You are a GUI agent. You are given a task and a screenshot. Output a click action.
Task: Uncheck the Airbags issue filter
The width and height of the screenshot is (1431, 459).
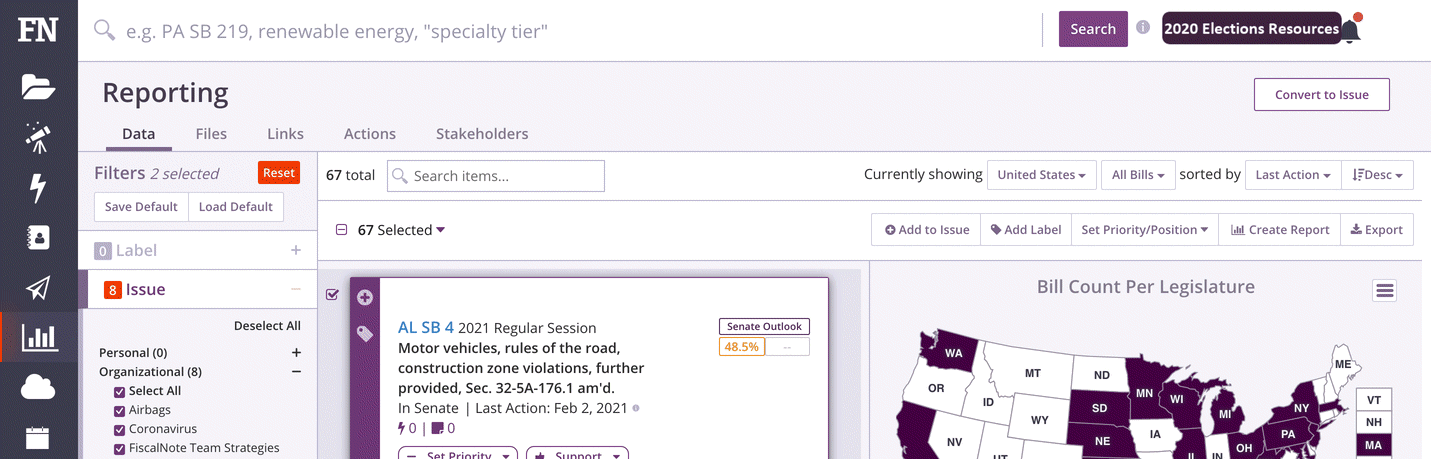point(120,410)
